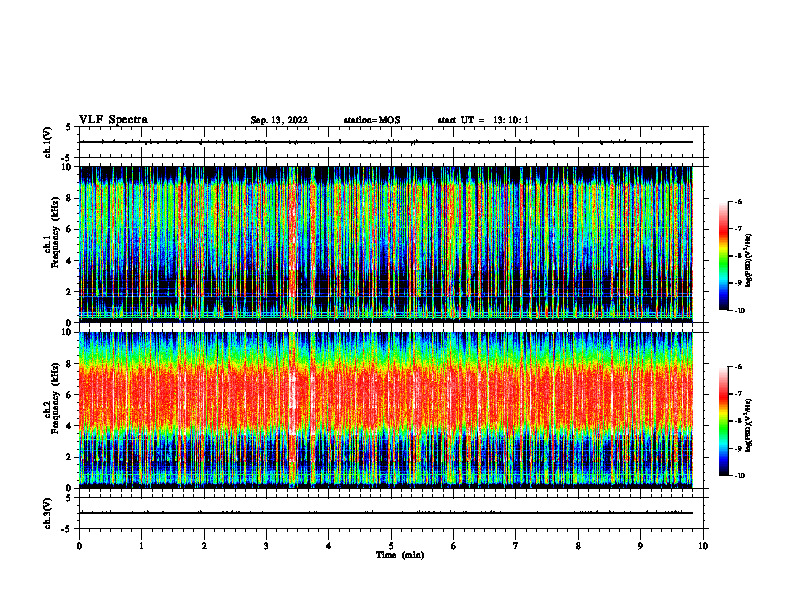Click the ch.1 spectrogram color scale bar
Viewport: 792px width, 612px height.
724,256
